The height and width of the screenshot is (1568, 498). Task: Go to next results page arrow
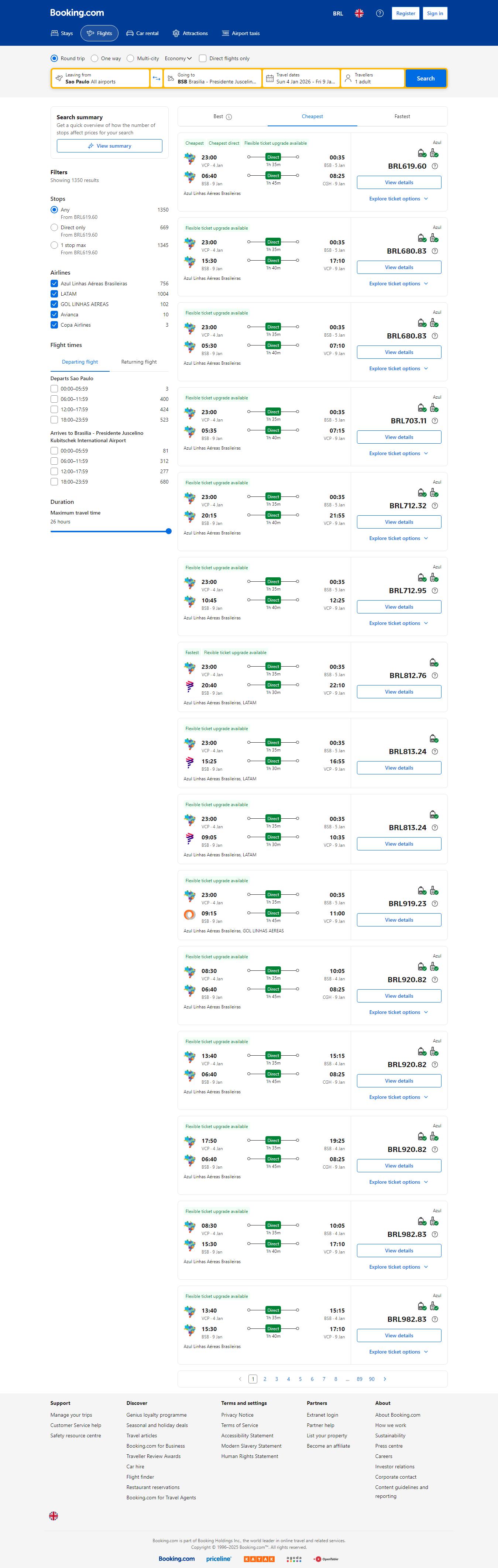click(385, 1379)
